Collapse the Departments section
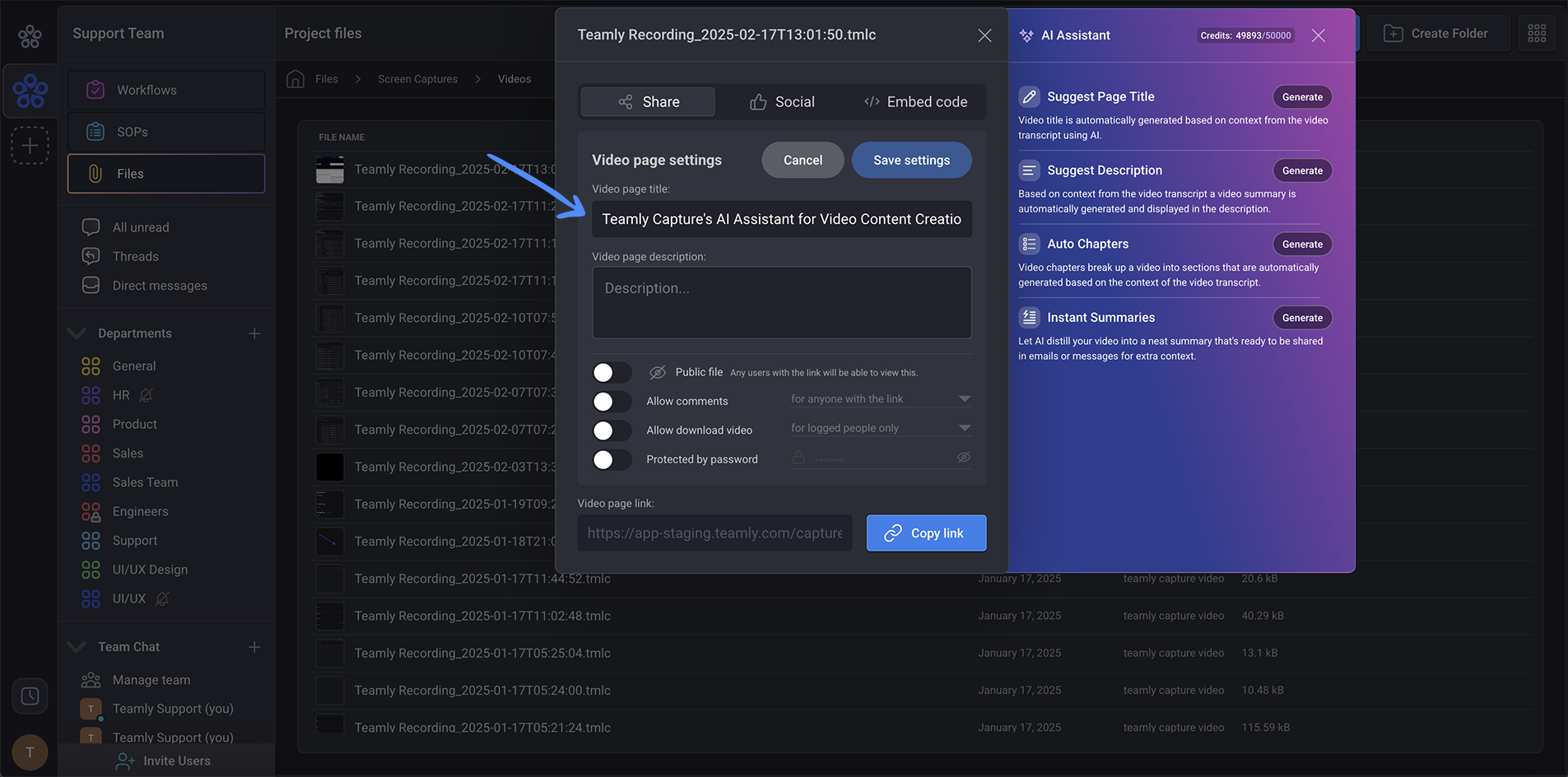The height and width of the screenshot is (777, 1568). [77, 333]
